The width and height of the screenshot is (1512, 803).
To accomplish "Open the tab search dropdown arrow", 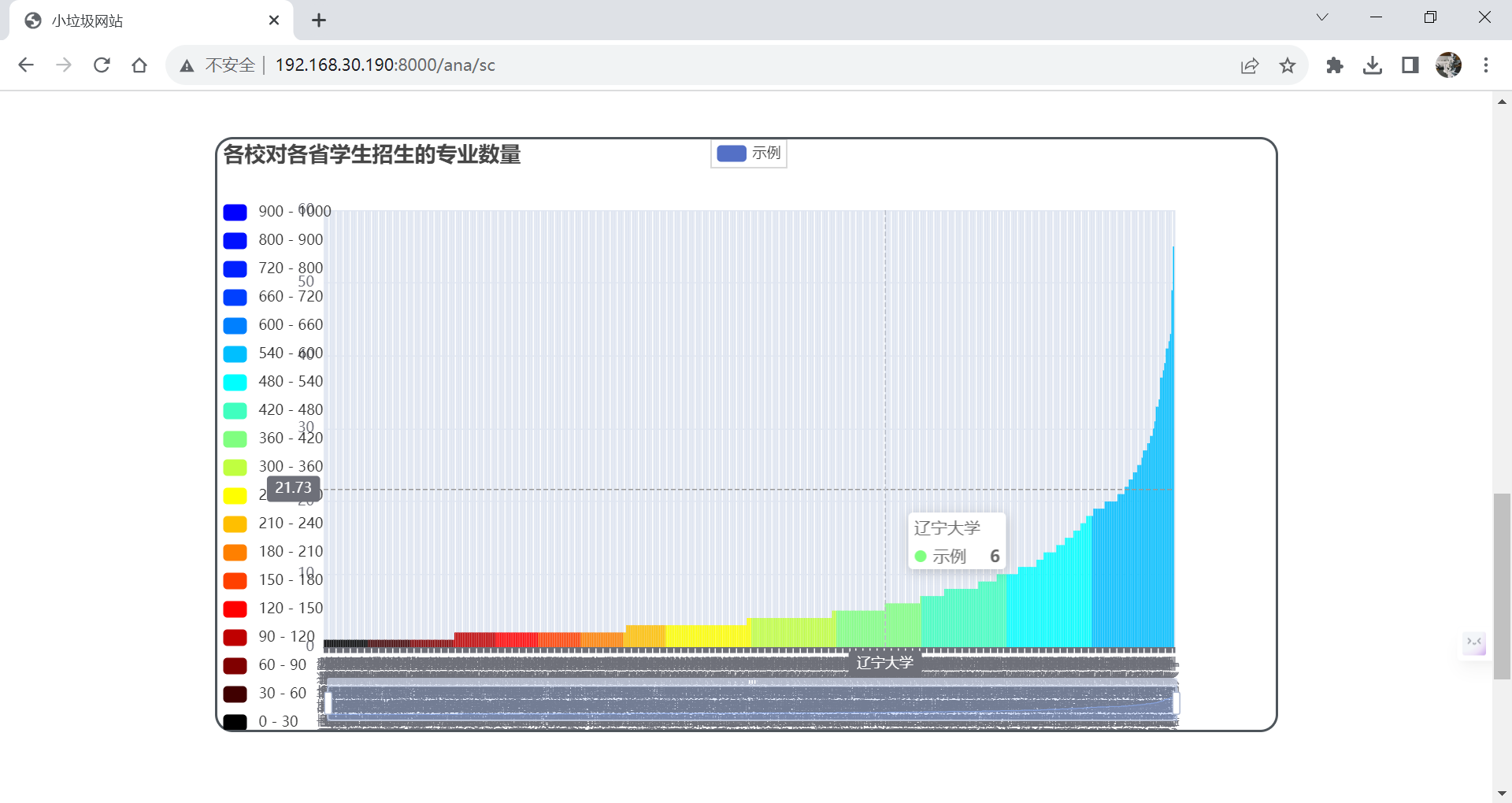I will click(1322, 17).
